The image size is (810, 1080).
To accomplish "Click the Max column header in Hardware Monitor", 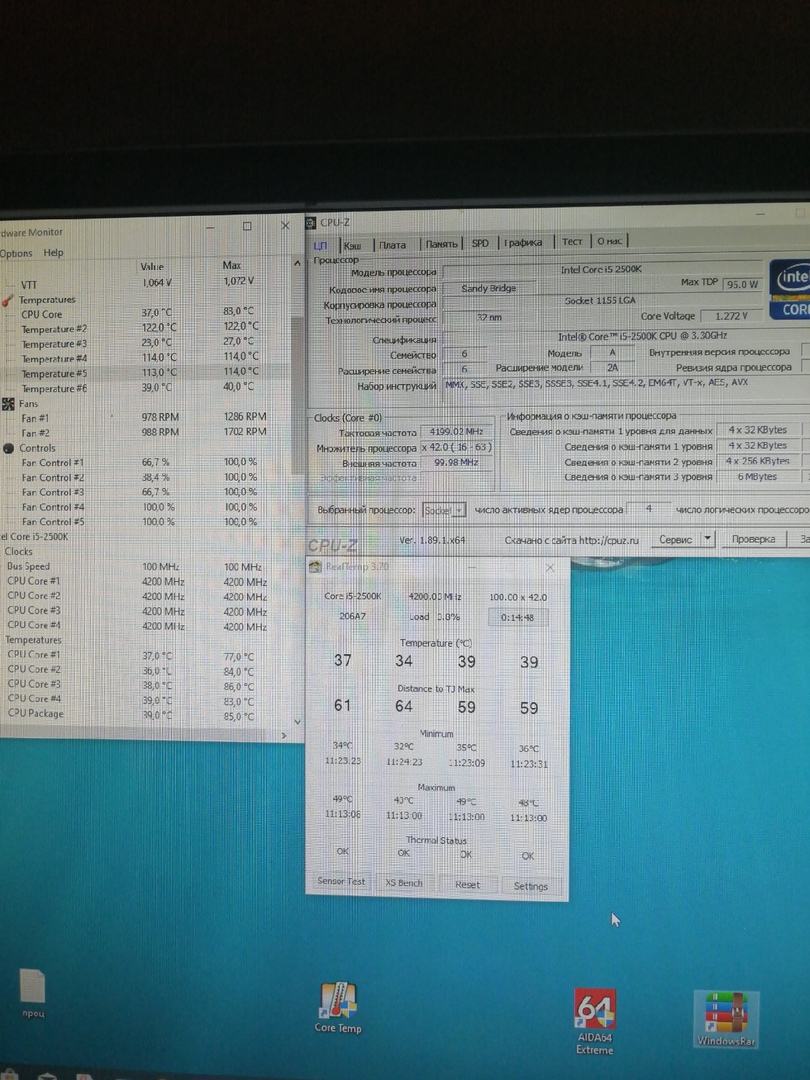I will click(232, 265).
